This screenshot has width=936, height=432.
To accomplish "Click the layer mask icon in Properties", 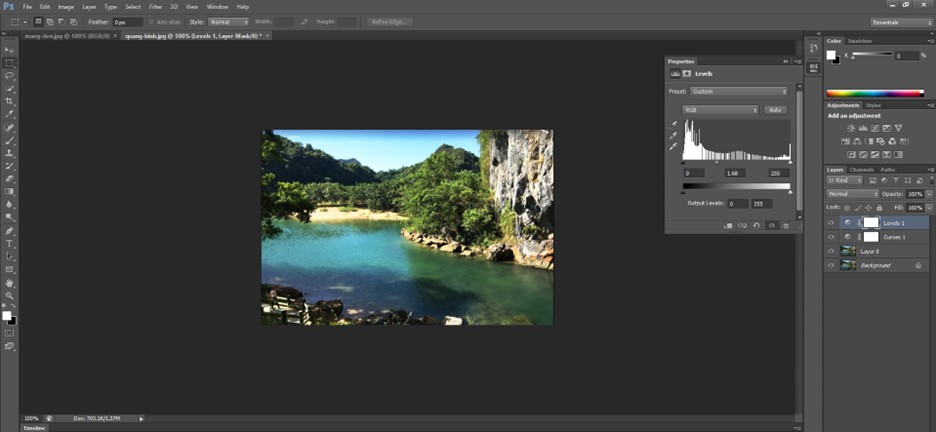I will point(687,73).
